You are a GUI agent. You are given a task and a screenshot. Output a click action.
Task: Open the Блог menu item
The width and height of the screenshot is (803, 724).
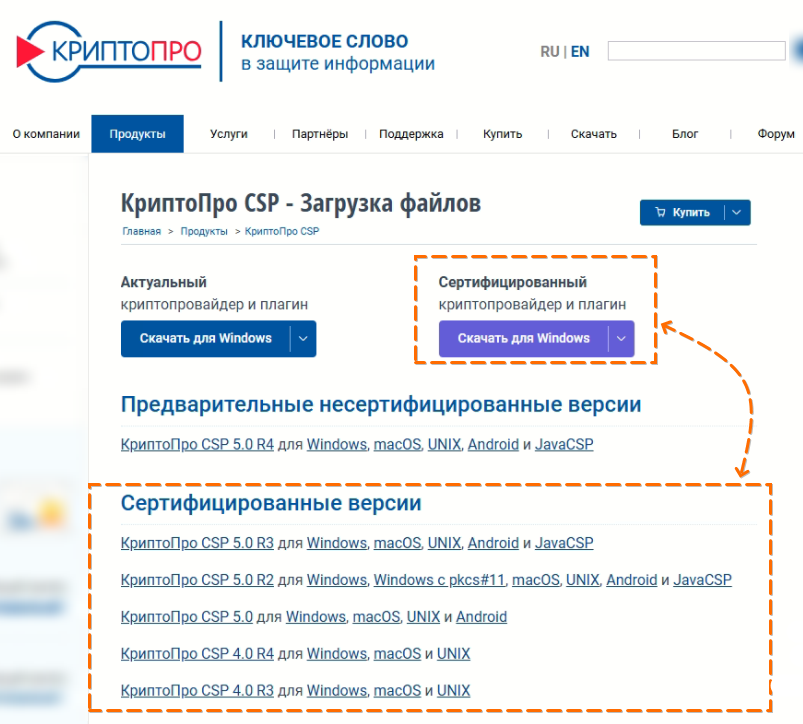[x=685, y=134]
